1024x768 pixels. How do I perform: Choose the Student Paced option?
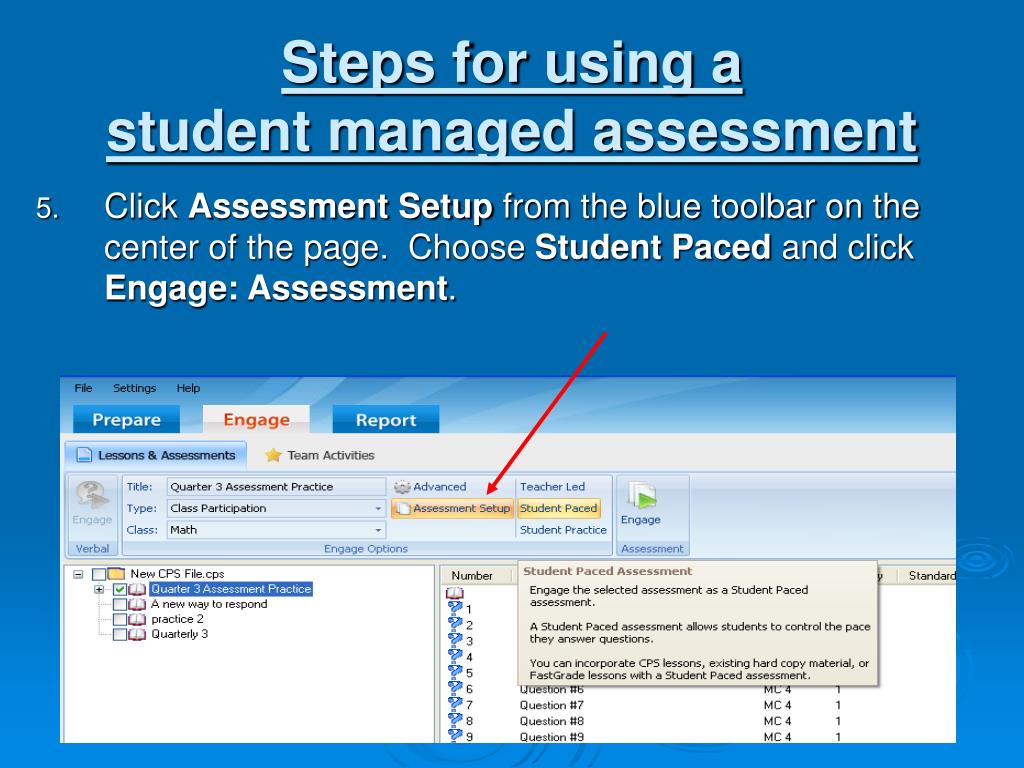(559, 508)
